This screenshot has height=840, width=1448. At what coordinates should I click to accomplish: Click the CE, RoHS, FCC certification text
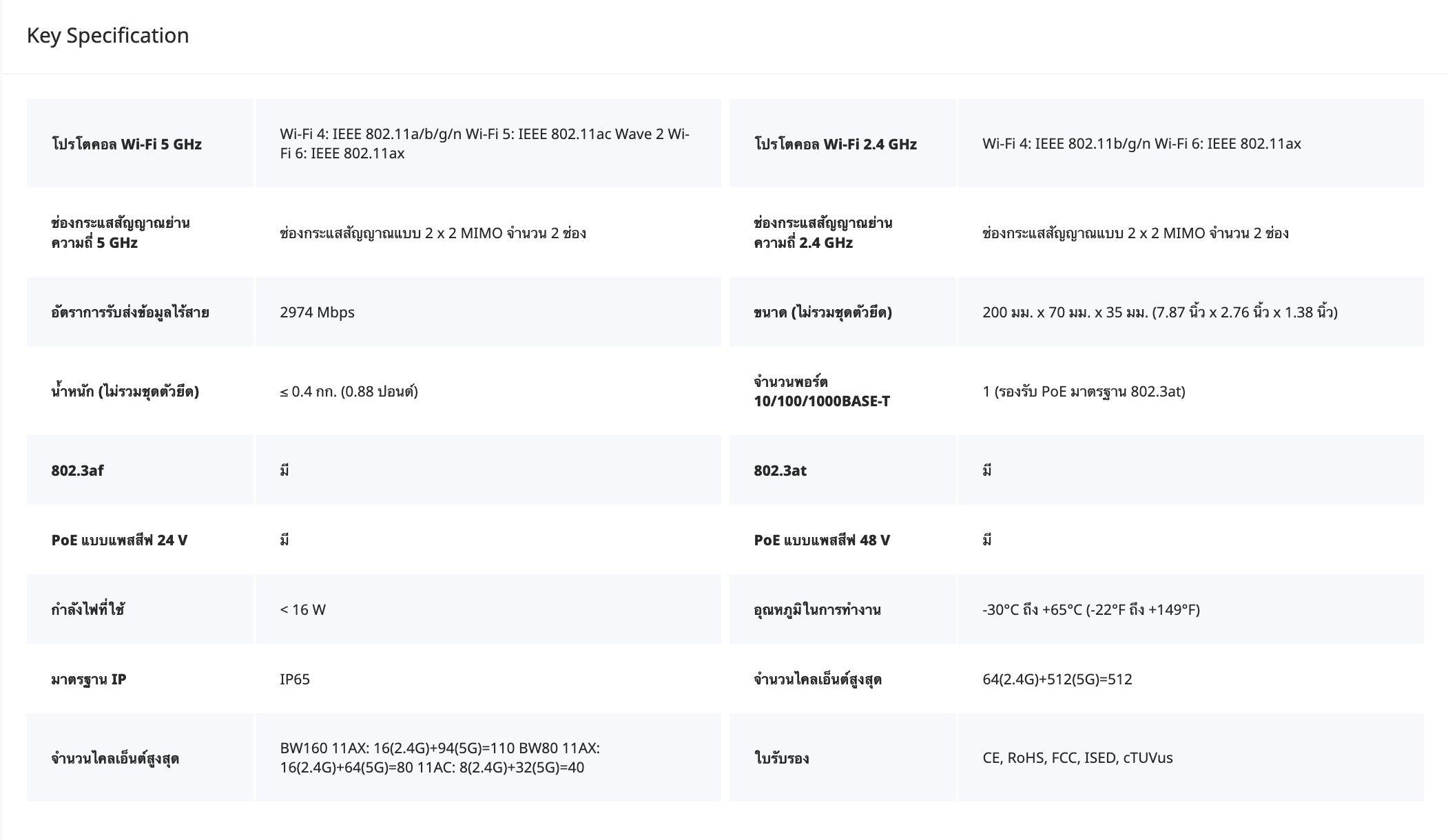1077,757
